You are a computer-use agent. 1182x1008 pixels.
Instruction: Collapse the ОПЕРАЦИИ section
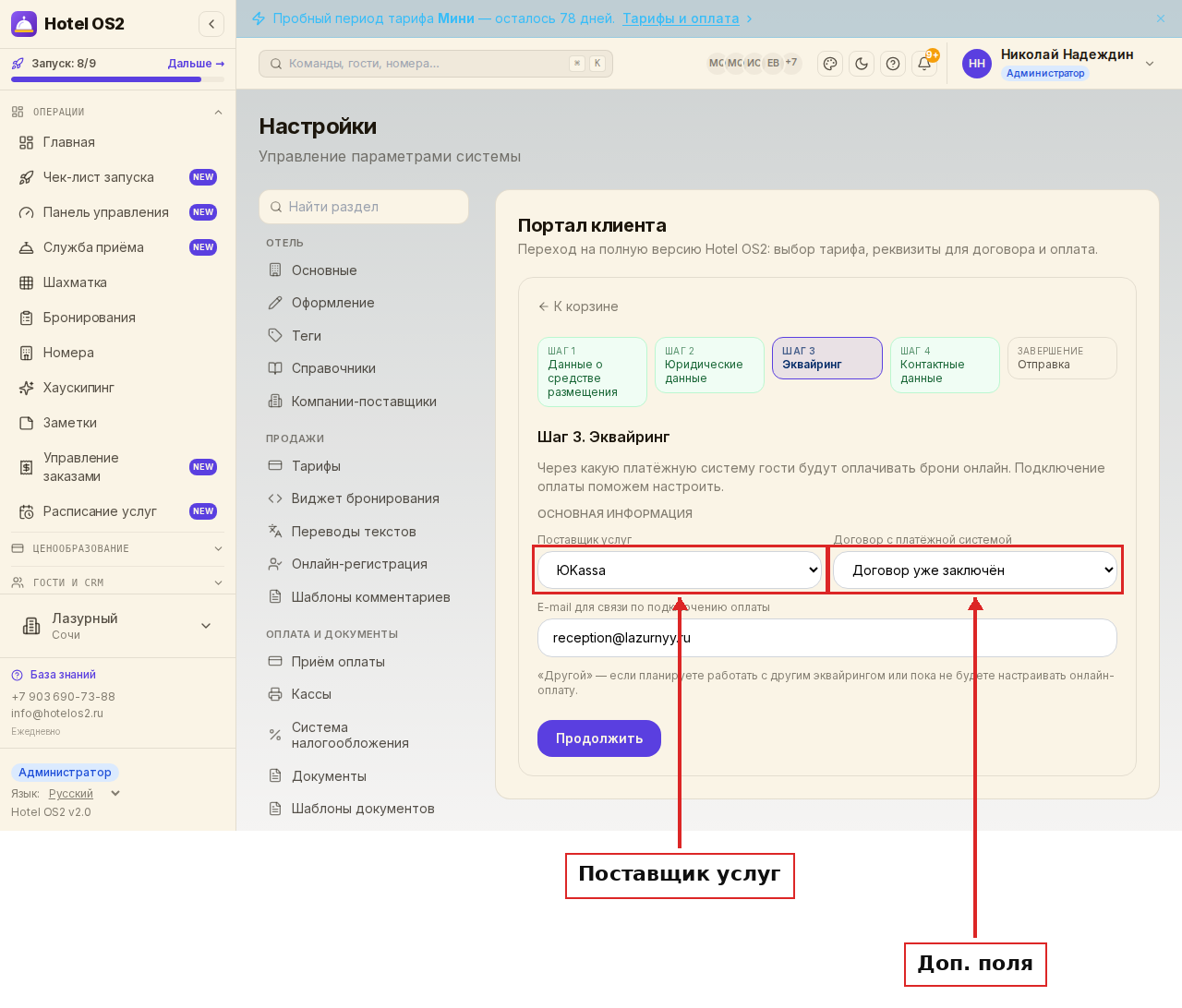pos(118,112)
